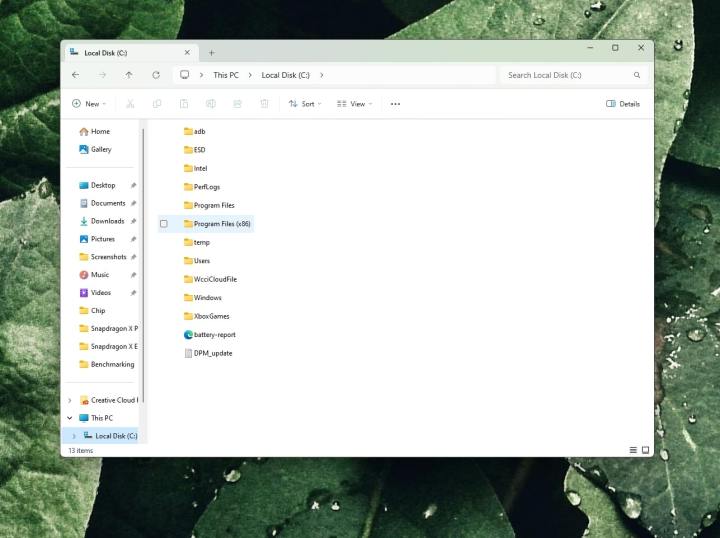This screenshot has height=538, width=720.
Task: Click the Search Local Disk (C:) field
Action: [565, 75]
